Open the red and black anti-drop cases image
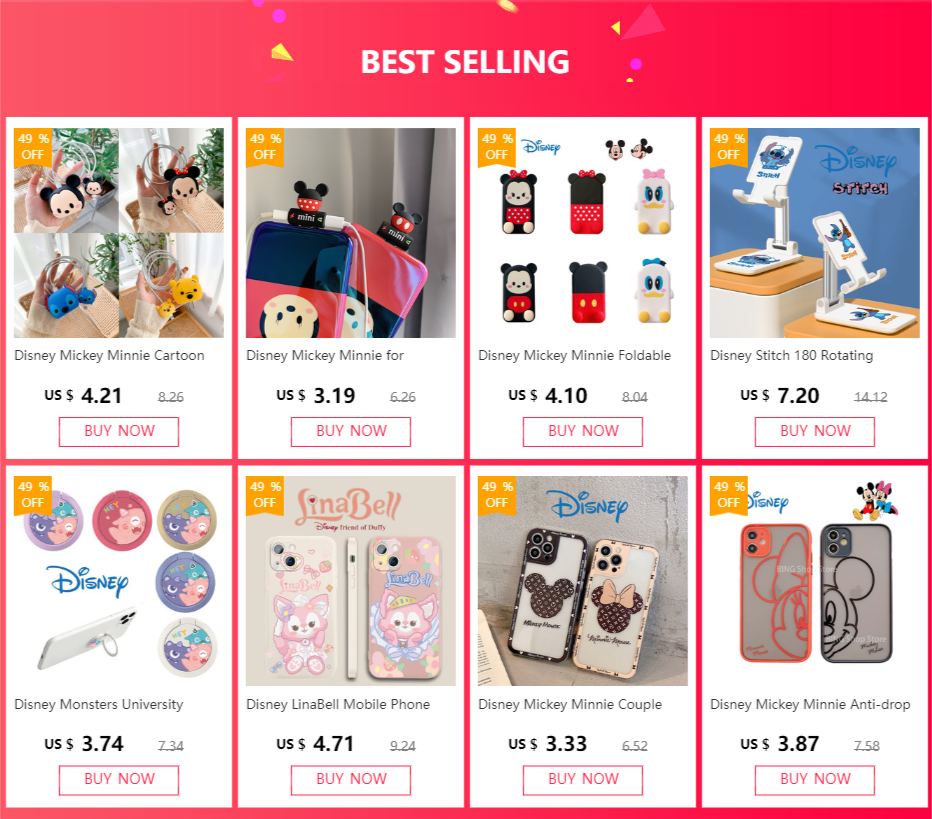The image size is (932, 819). pos(815,581)
